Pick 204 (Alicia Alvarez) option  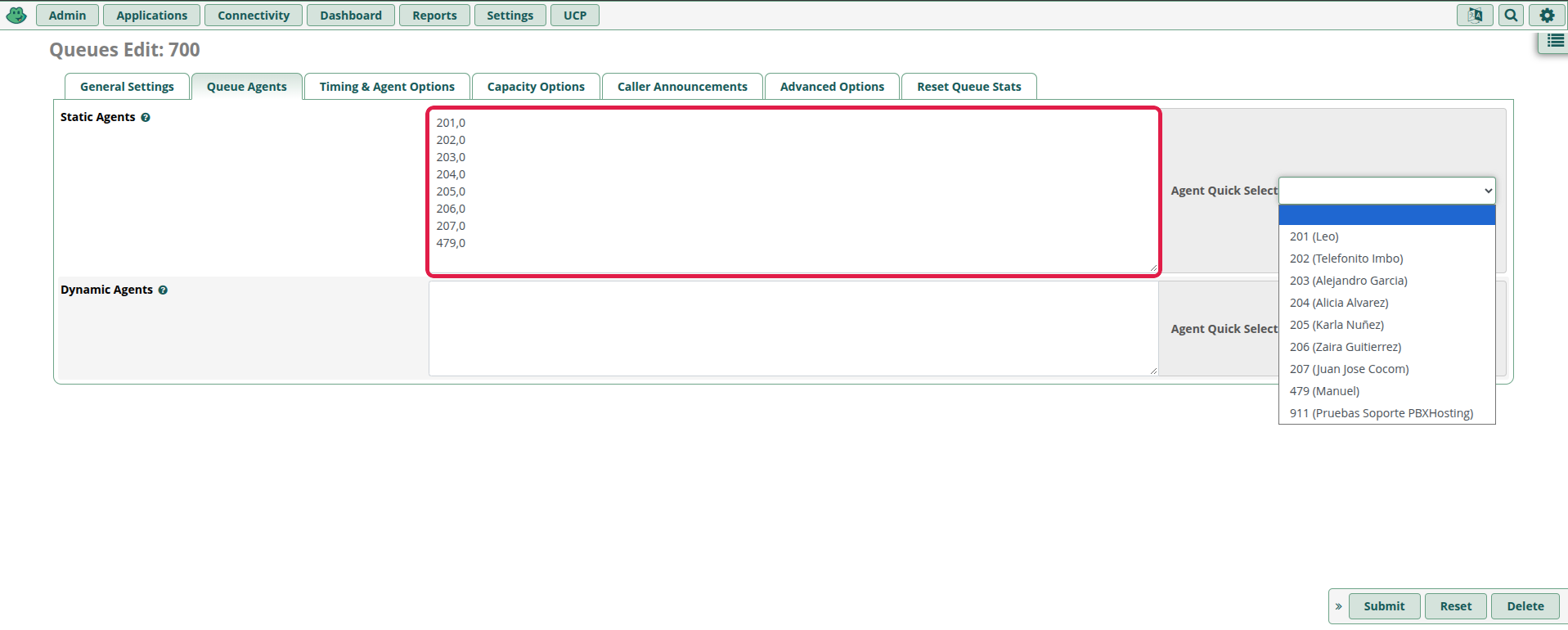[x=1387, y=303]
